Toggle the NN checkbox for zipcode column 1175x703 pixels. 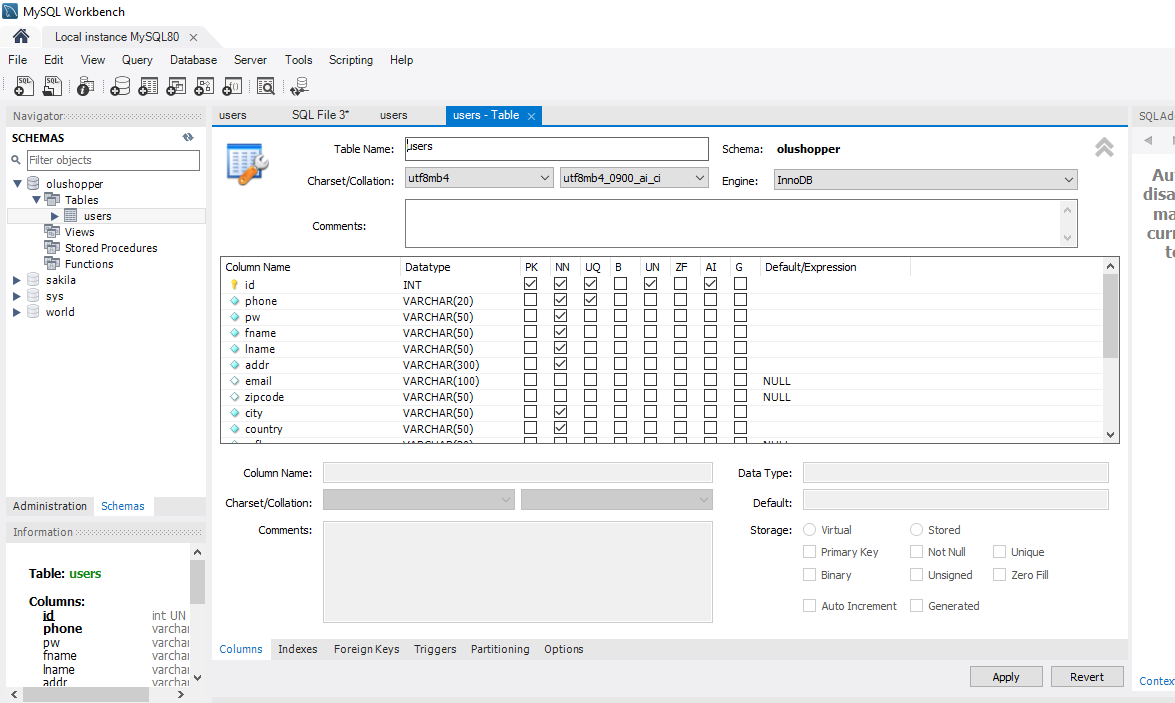(x=561, y=396)
